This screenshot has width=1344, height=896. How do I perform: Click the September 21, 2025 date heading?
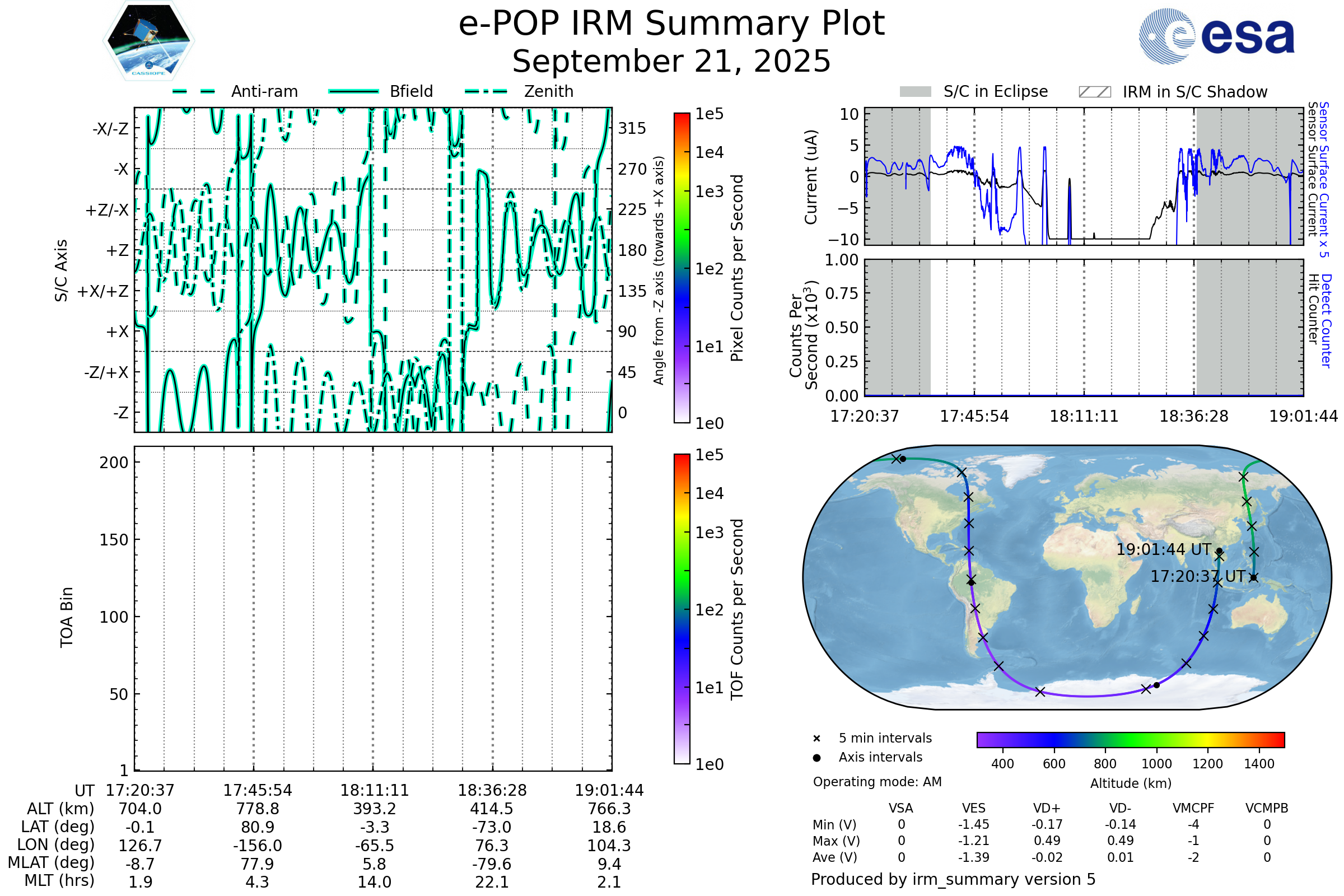[671, 62]
